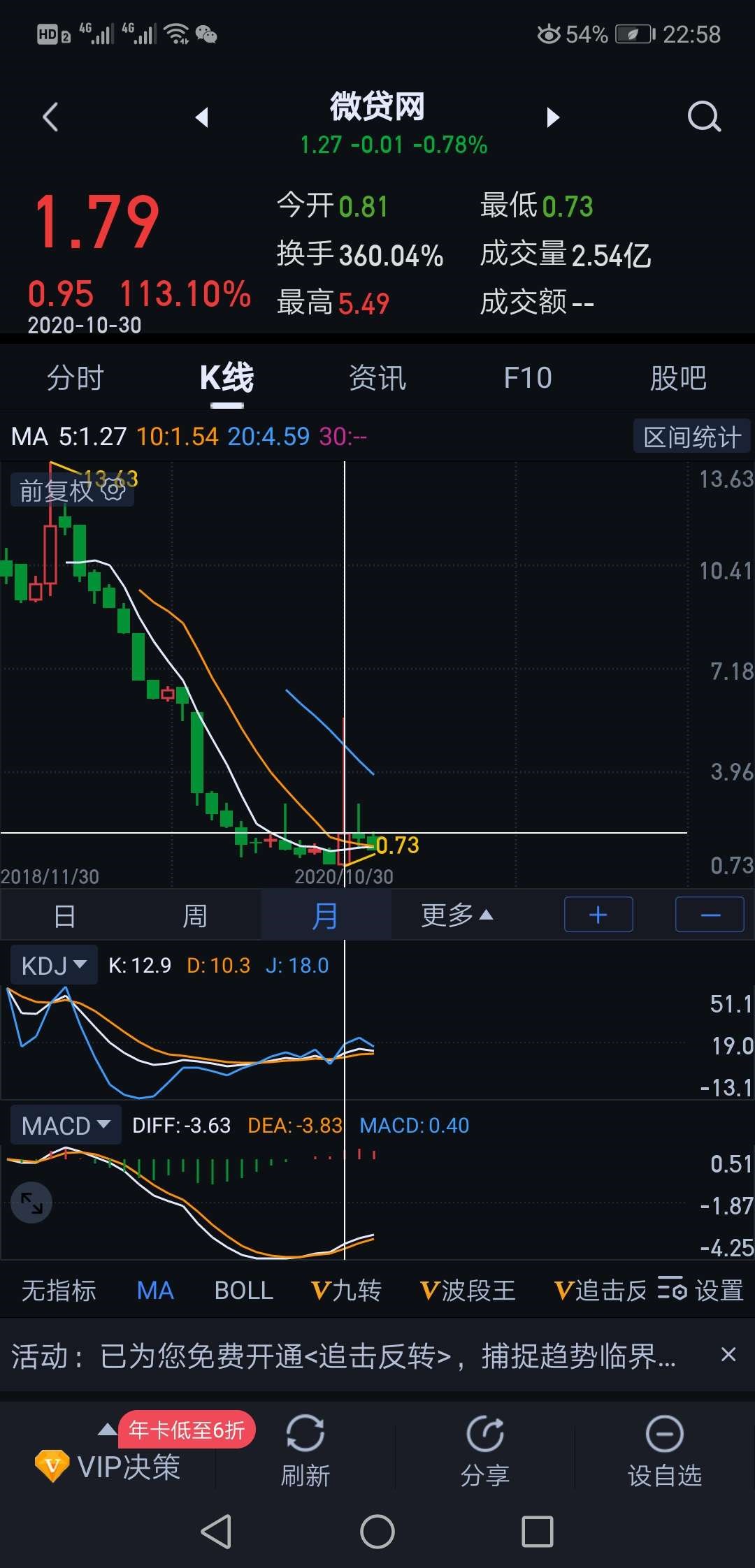
Task: Go to previous stock with left triangle
Action: (202, 117)
